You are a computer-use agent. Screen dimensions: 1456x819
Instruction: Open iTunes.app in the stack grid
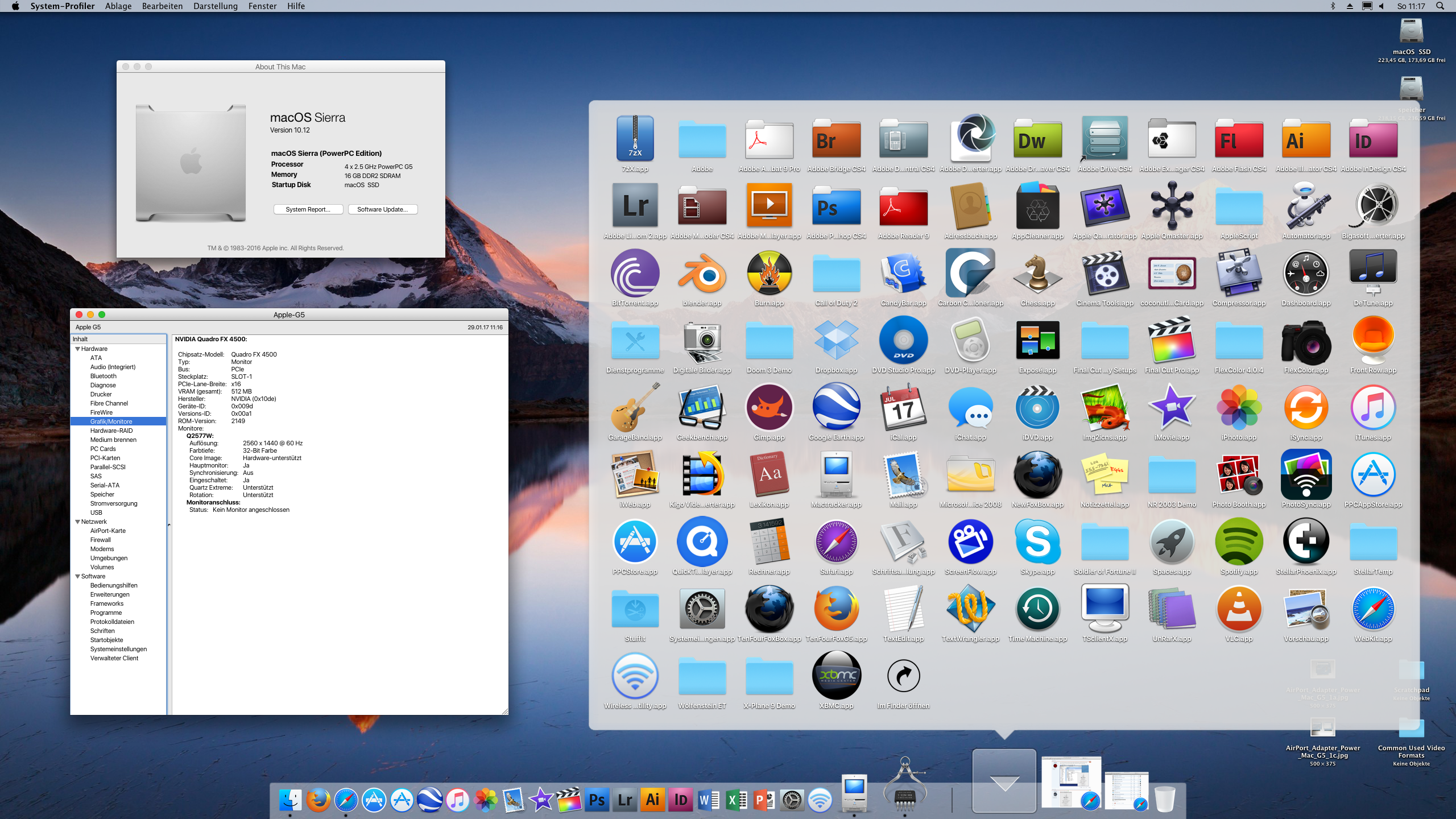tap(1373, 407)
